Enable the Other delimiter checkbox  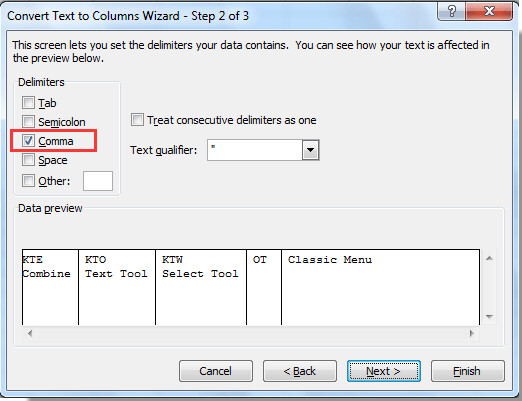[x=28, y=181]
